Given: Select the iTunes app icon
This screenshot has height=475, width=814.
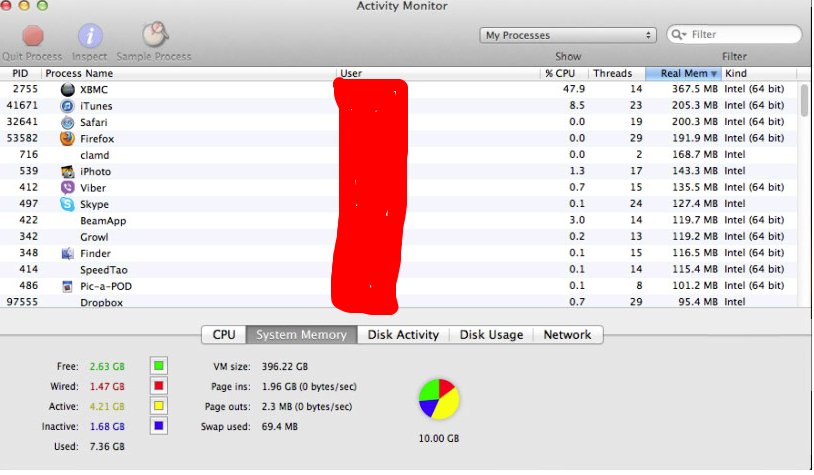Looking at the screenshot, I should point(67,106).
